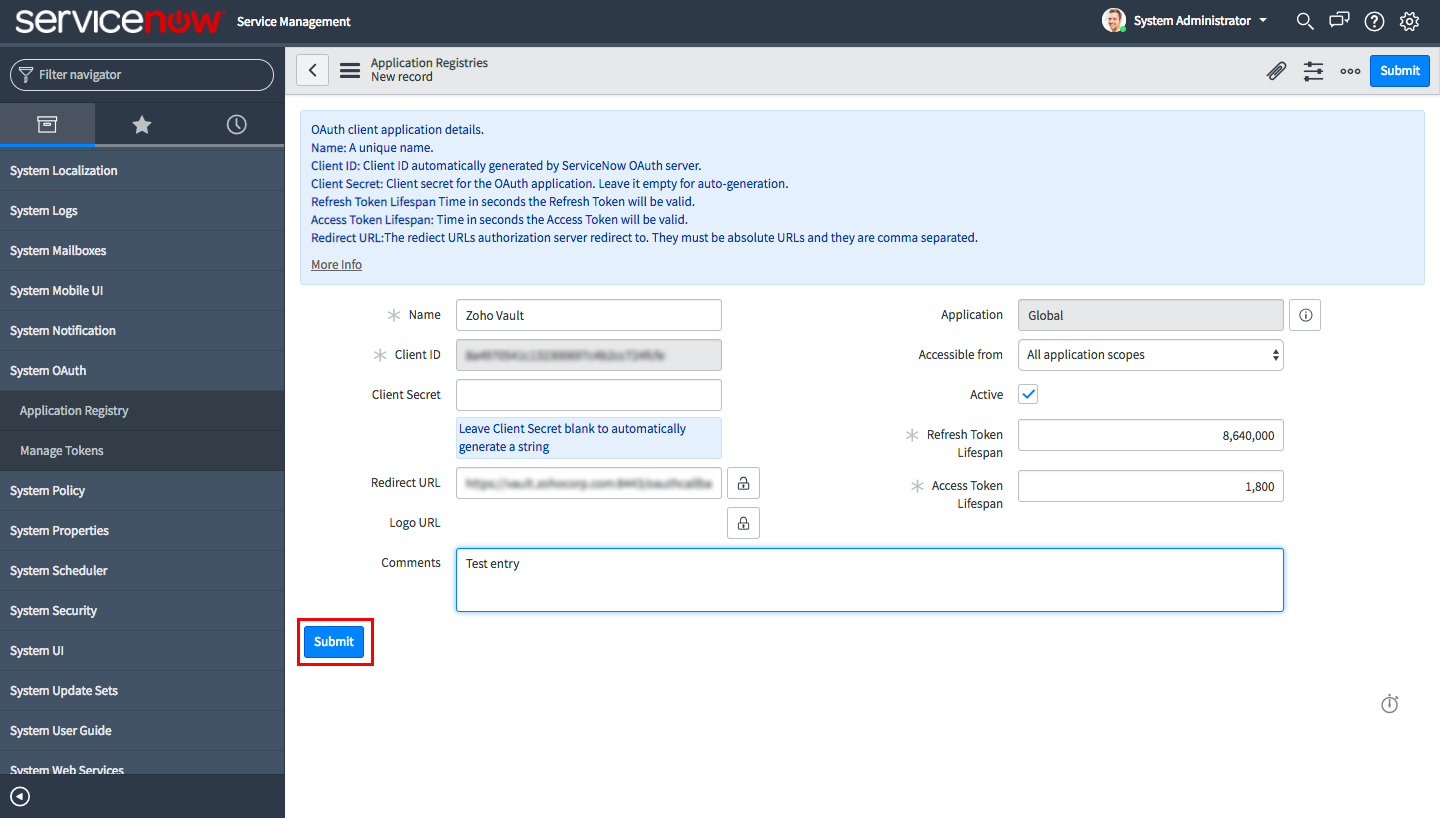
Task: Switch to the Favorites star tab
Action: point(142,124)
